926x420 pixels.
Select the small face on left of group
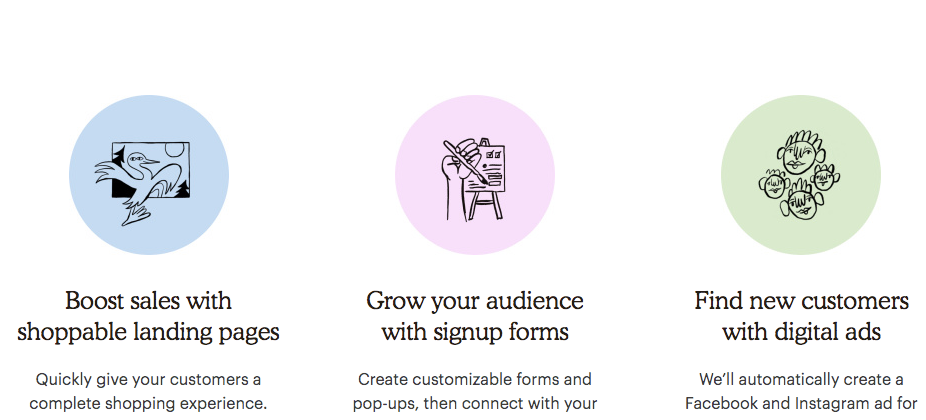(x=774, y=185)
